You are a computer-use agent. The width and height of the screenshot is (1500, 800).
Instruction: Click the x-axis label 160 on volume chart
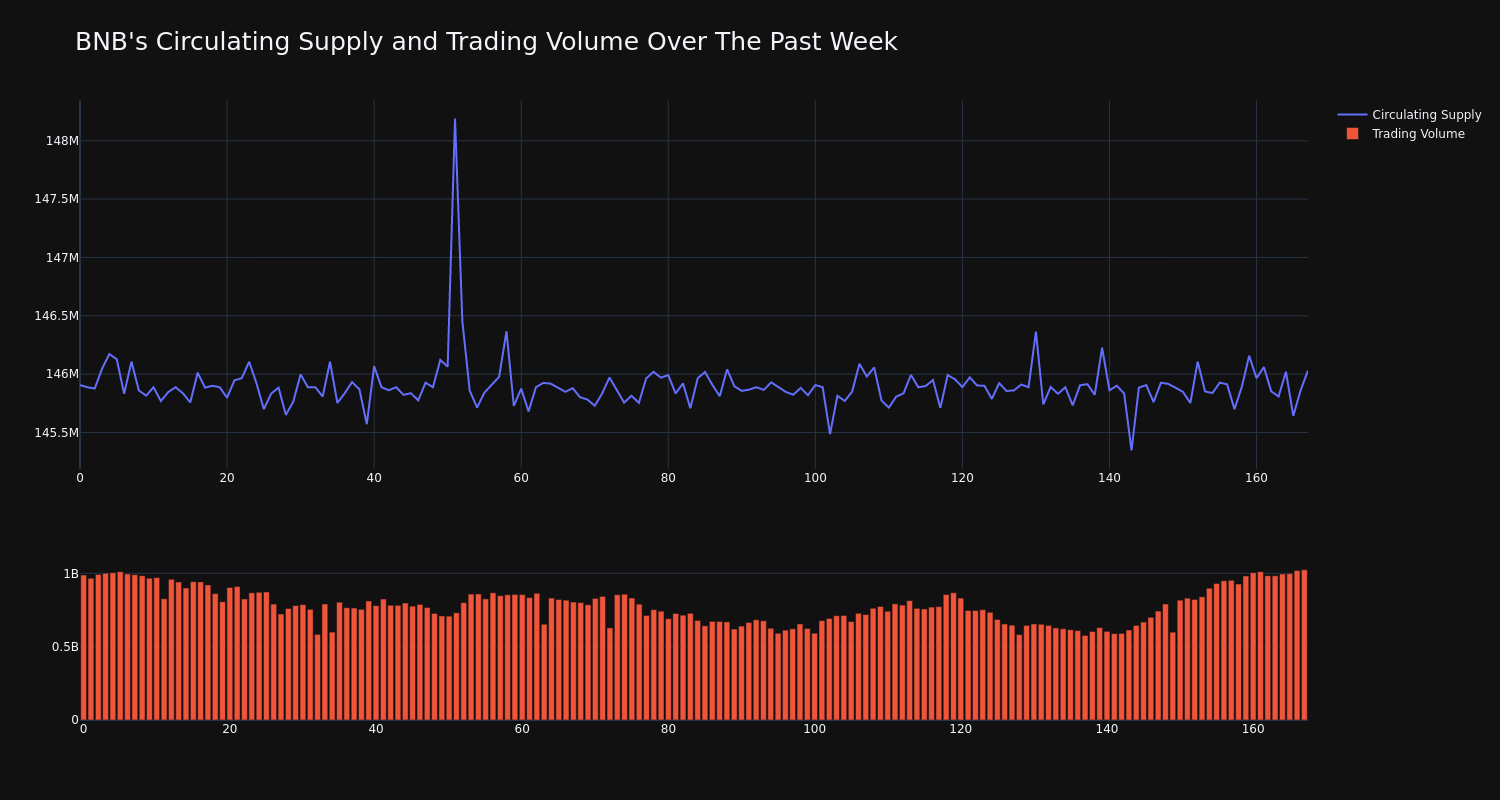point(1253,729)
